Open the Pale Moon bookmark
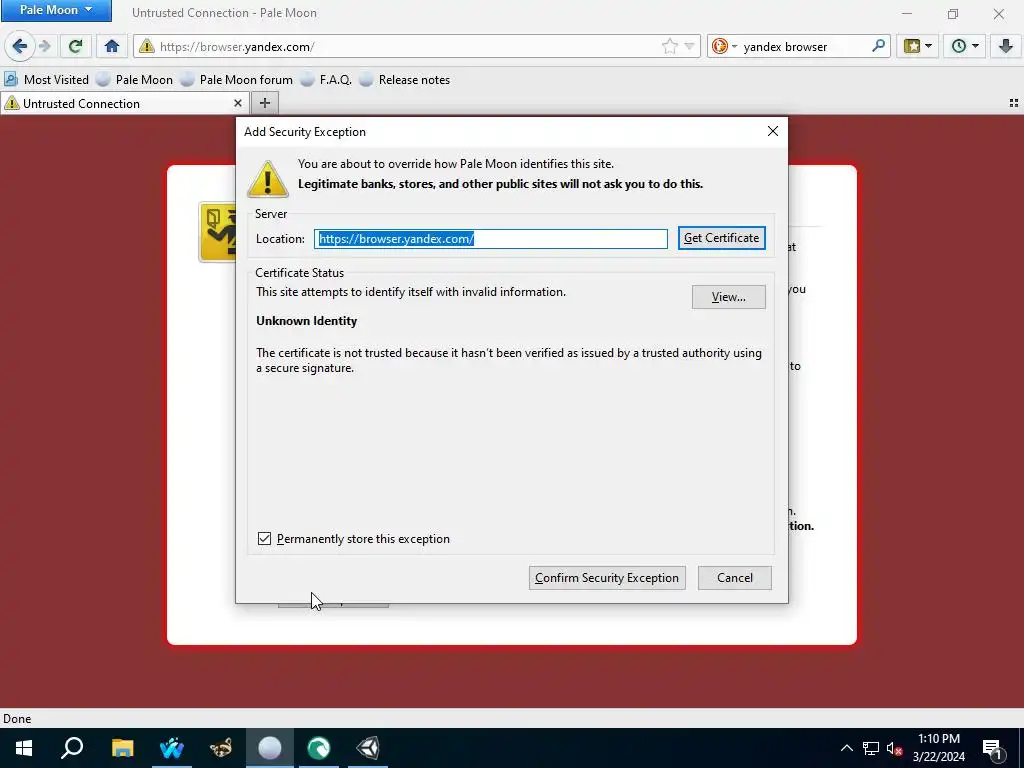 point(135,80)
